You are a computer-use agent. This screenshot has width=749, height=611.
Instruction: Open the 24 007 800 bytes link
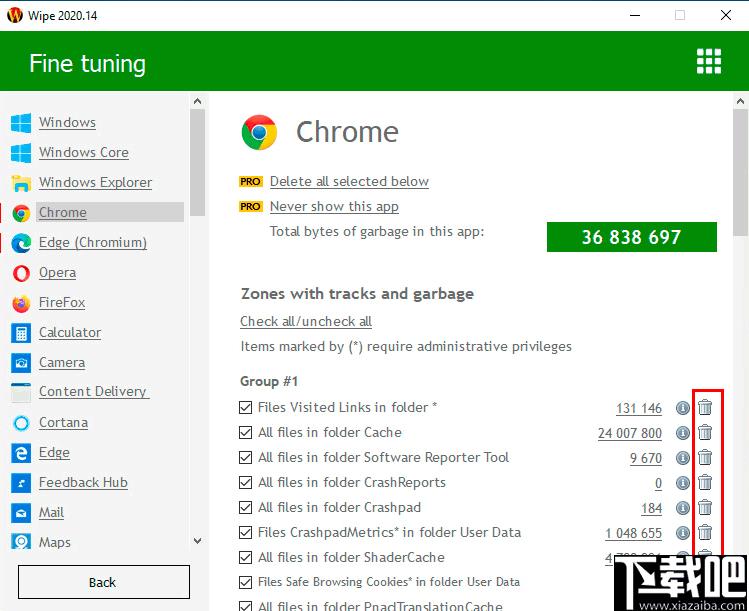(x=630, y=433)
